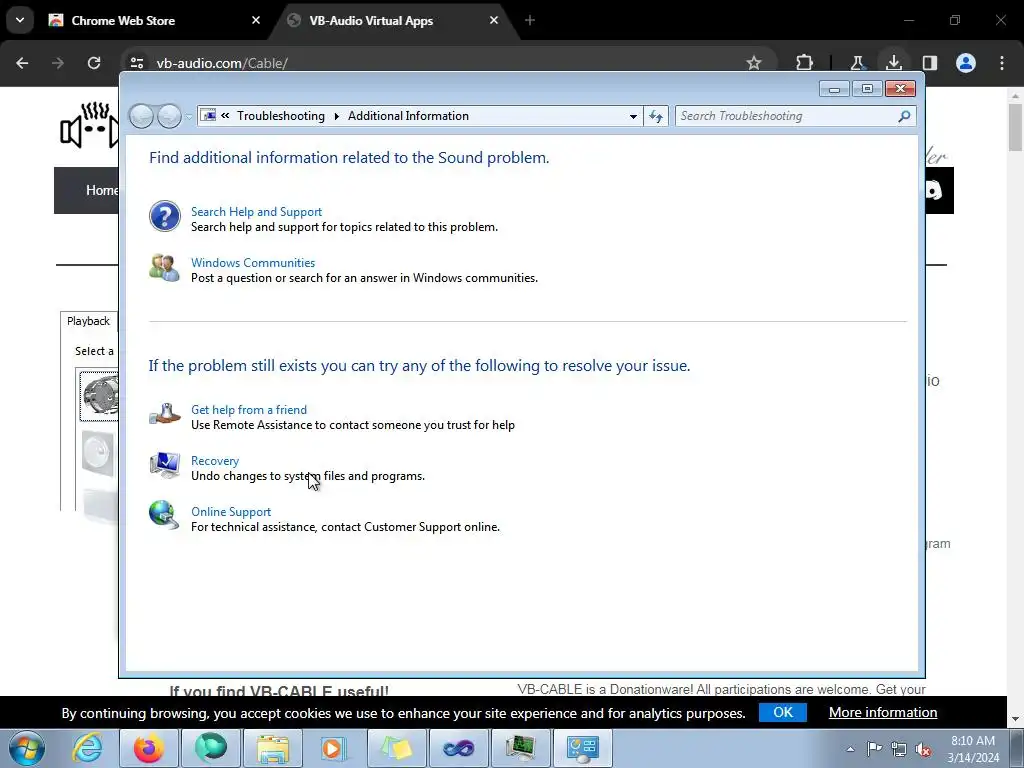1024x768 pixels.
Task: Click the site information icon in Chrome's address bar
Action: click(136, 63)
